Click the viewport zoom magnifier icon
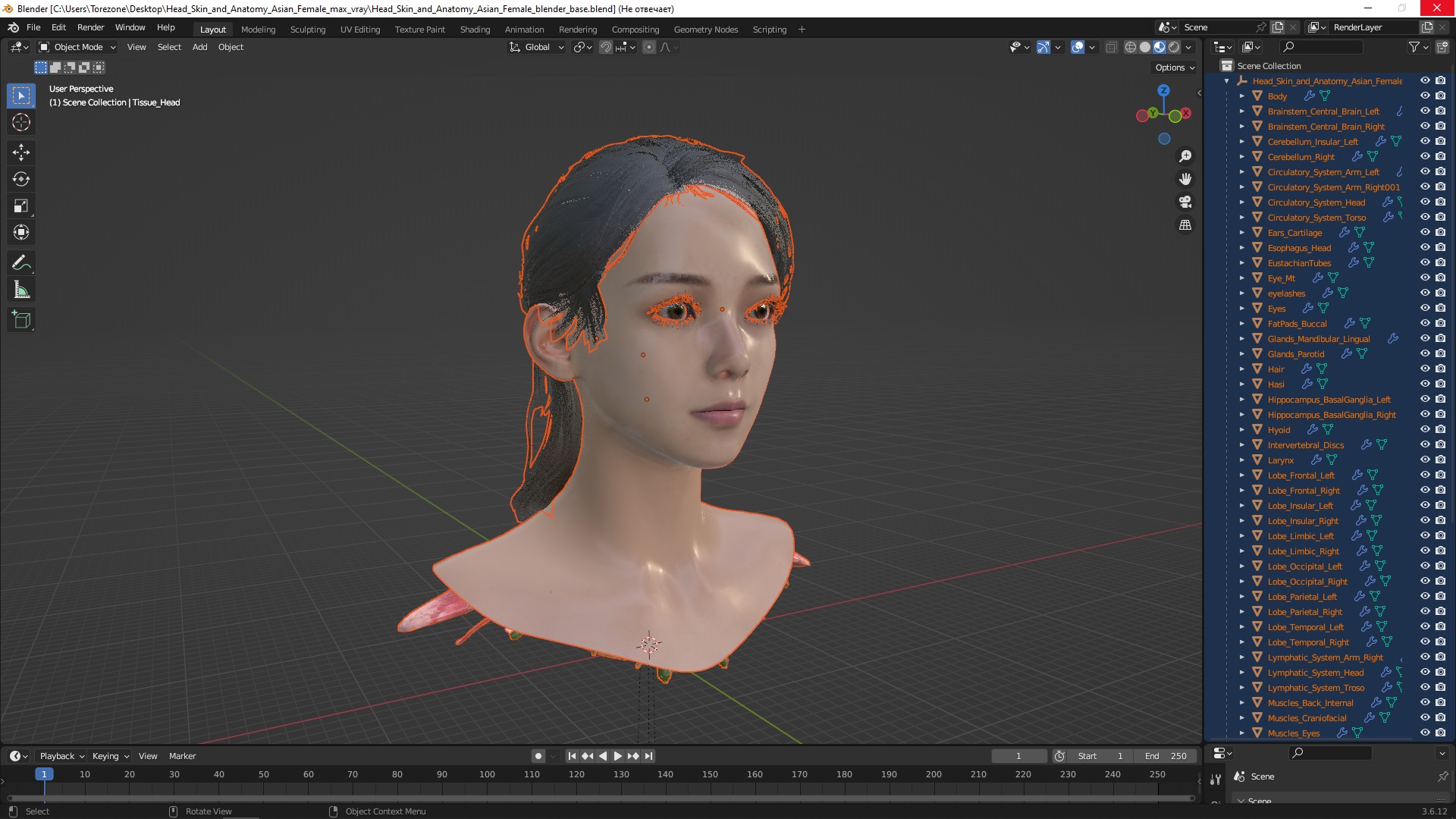The image size is (1456, 819). tap(1185, 156)
